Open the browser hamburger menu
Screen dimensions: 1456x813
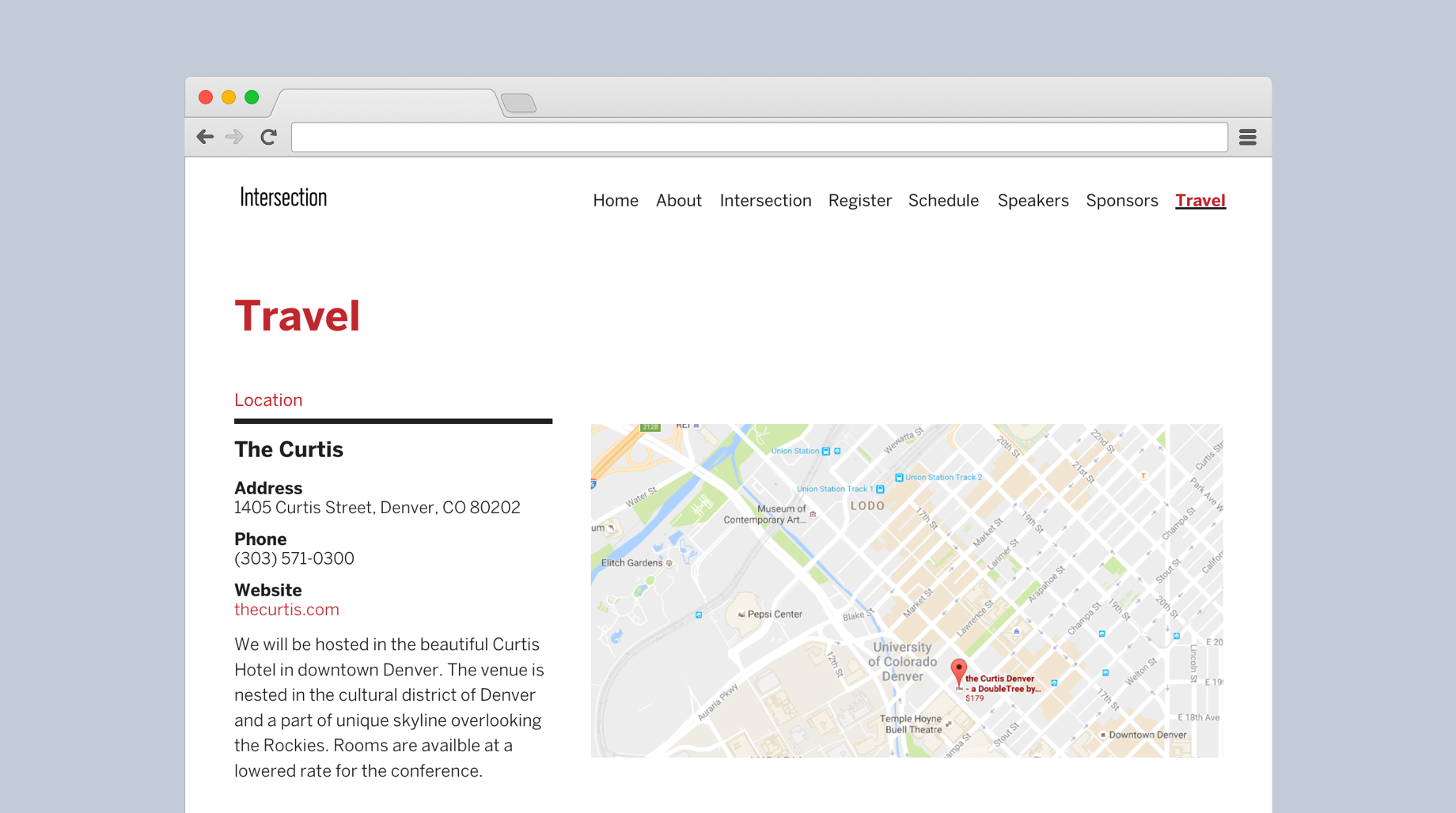pos(1248,138)
